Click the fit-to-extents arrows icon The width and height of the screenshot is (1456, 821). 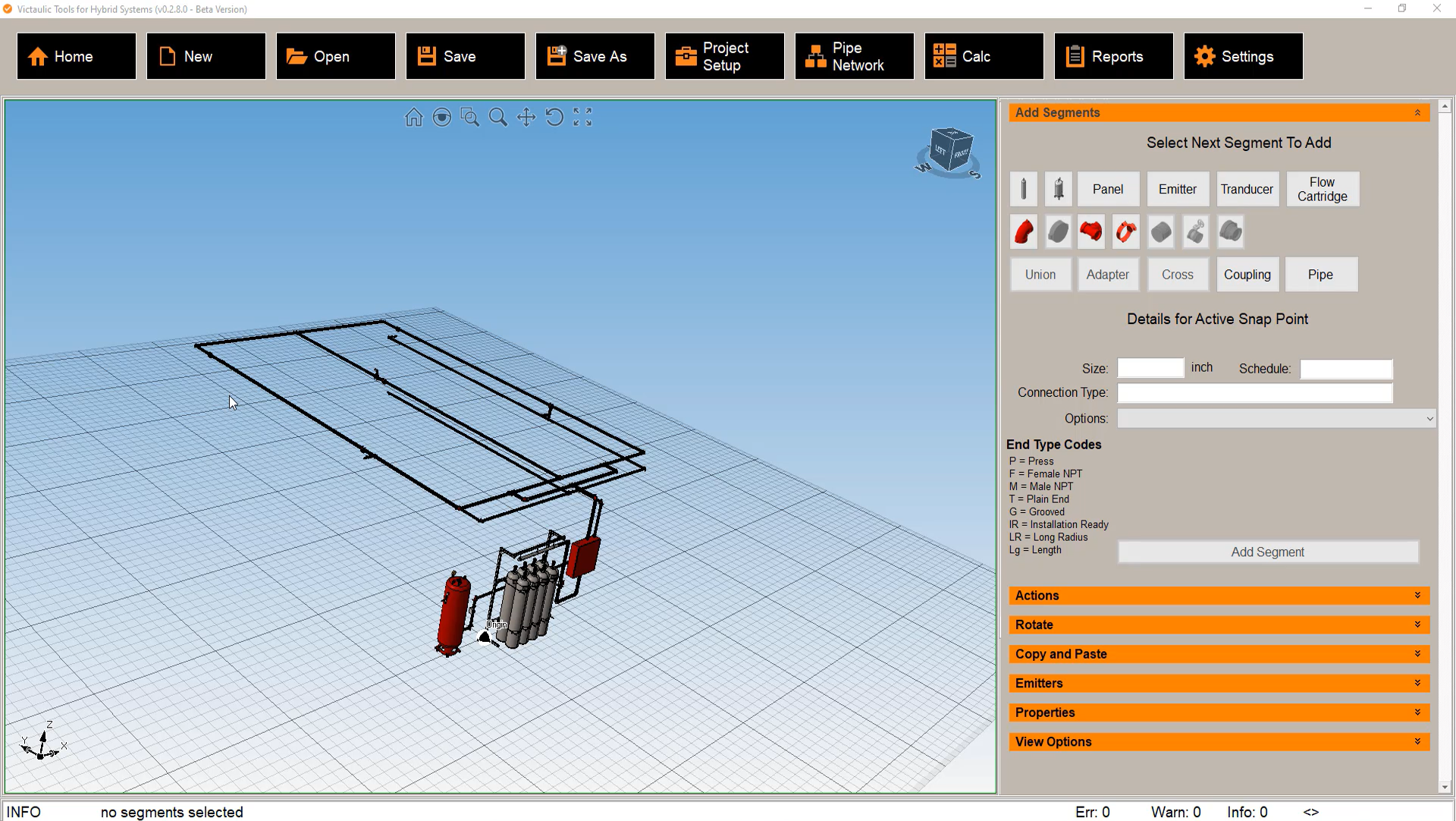[582, 118]
